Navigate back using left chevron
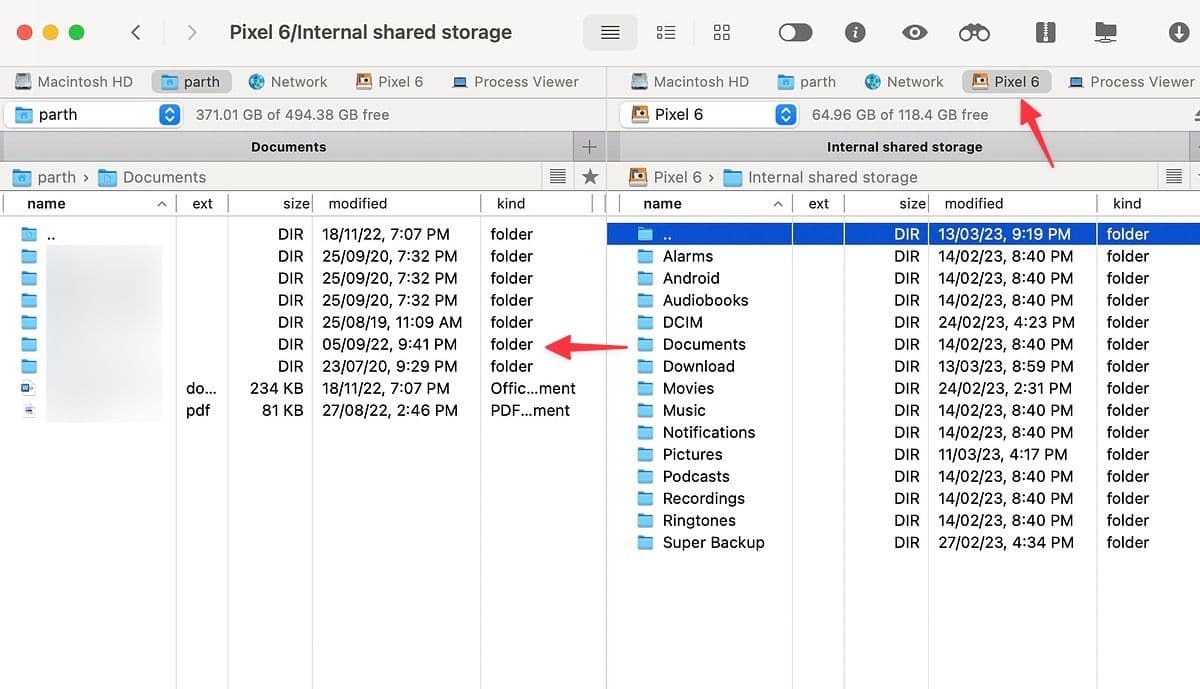This screenshot has width=1200, height=689. (x=136, y=32)
